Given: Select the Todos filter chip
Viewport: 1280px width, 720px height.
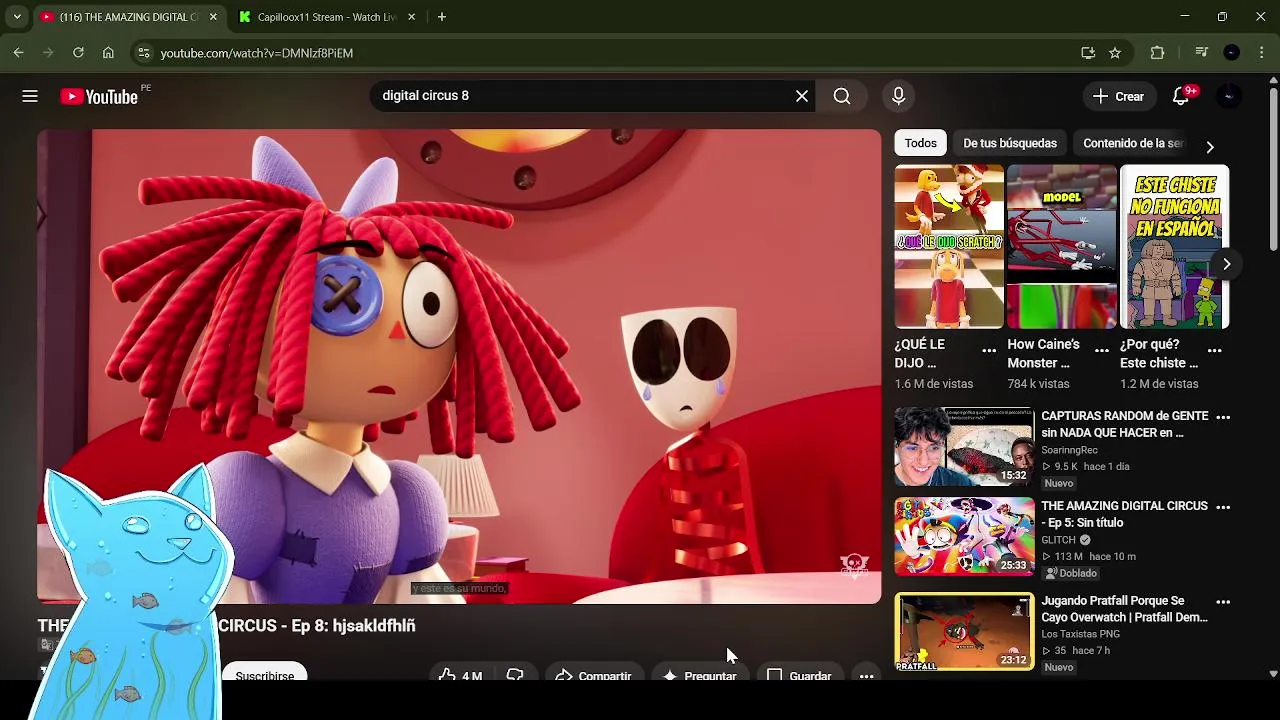Looking at the screenshot, I should point(921,143).
